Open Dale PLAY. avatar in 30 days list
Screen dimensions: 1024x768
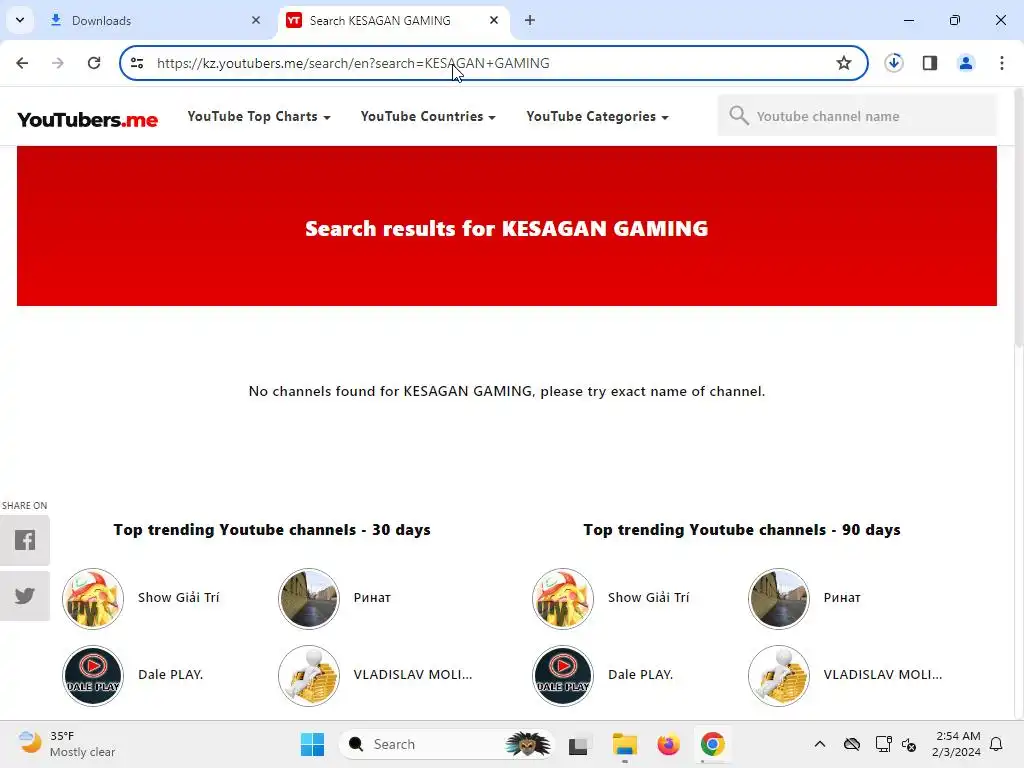pyautogui.click(x=93, y=676)
